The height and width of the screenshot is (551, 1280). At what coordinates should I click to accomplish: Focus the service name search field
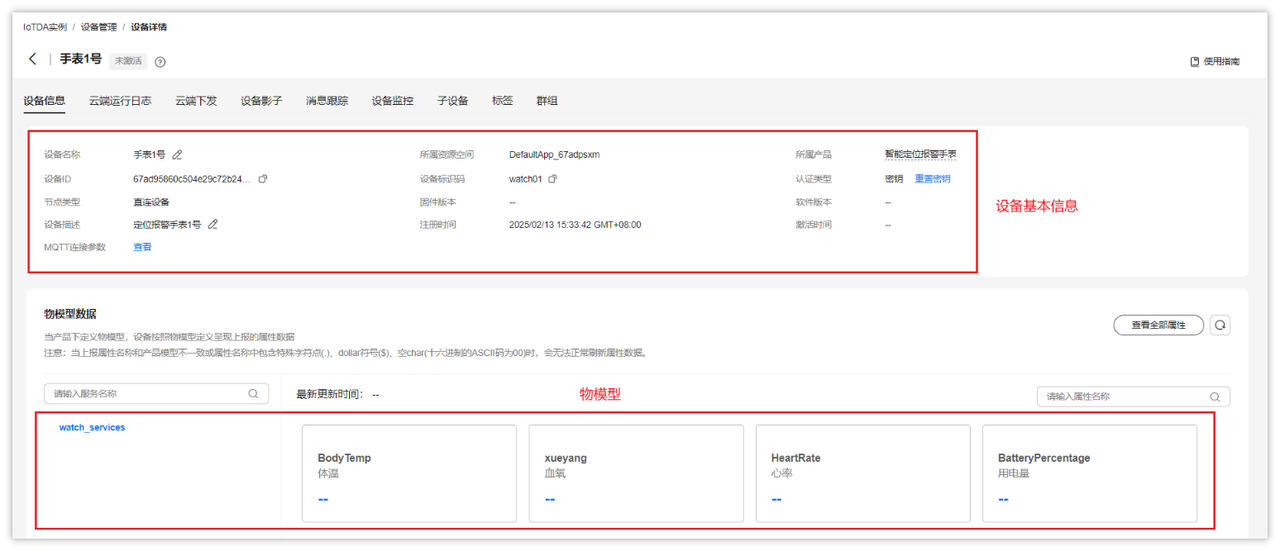[x=156, y=394]
